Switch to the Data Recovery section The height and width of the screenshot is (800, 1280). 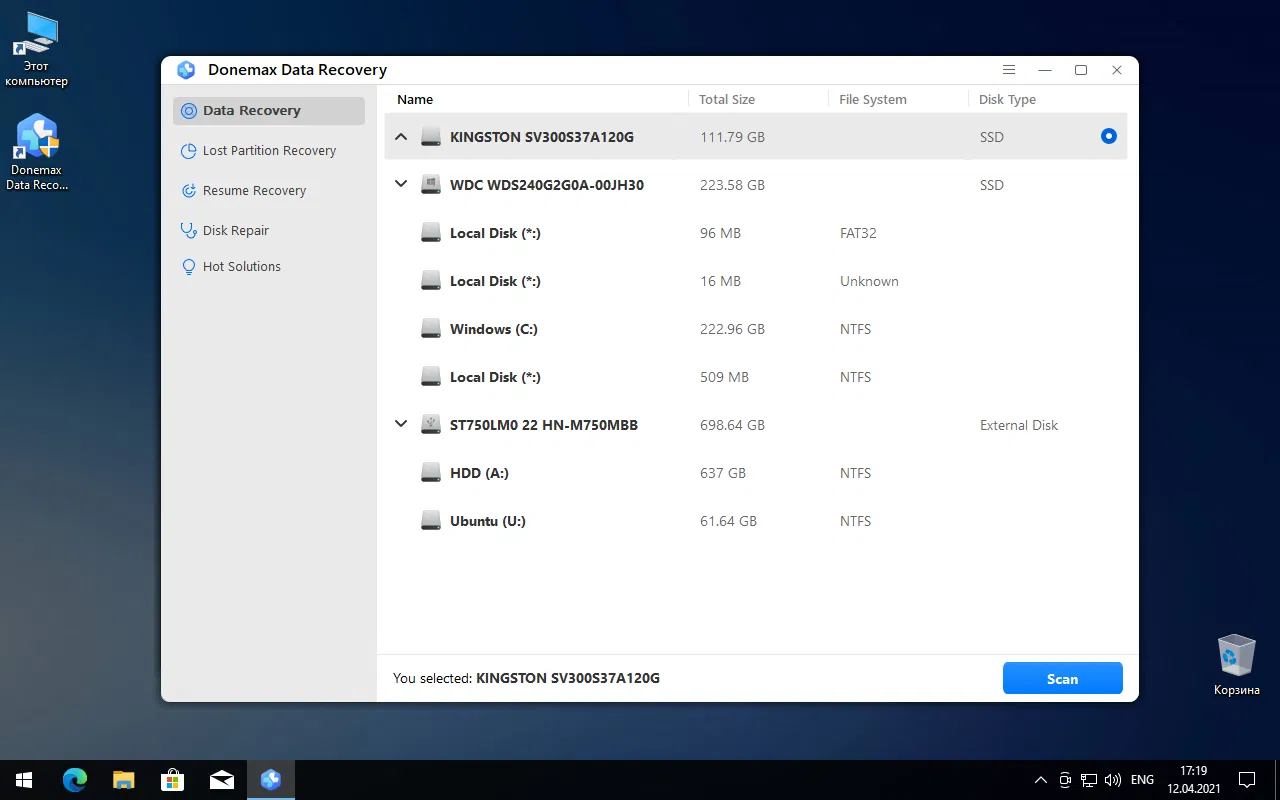click(251, 110)
